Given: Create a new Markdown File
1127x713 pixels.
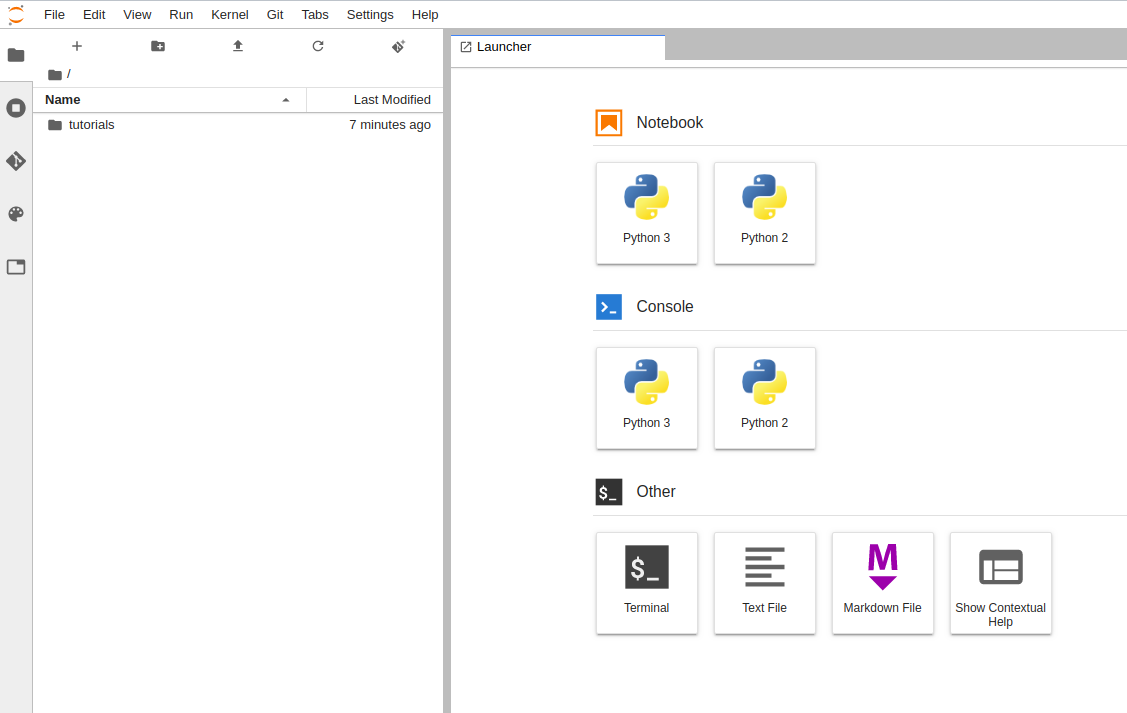Looking at the screenshot, I should [x=882, y=583].
